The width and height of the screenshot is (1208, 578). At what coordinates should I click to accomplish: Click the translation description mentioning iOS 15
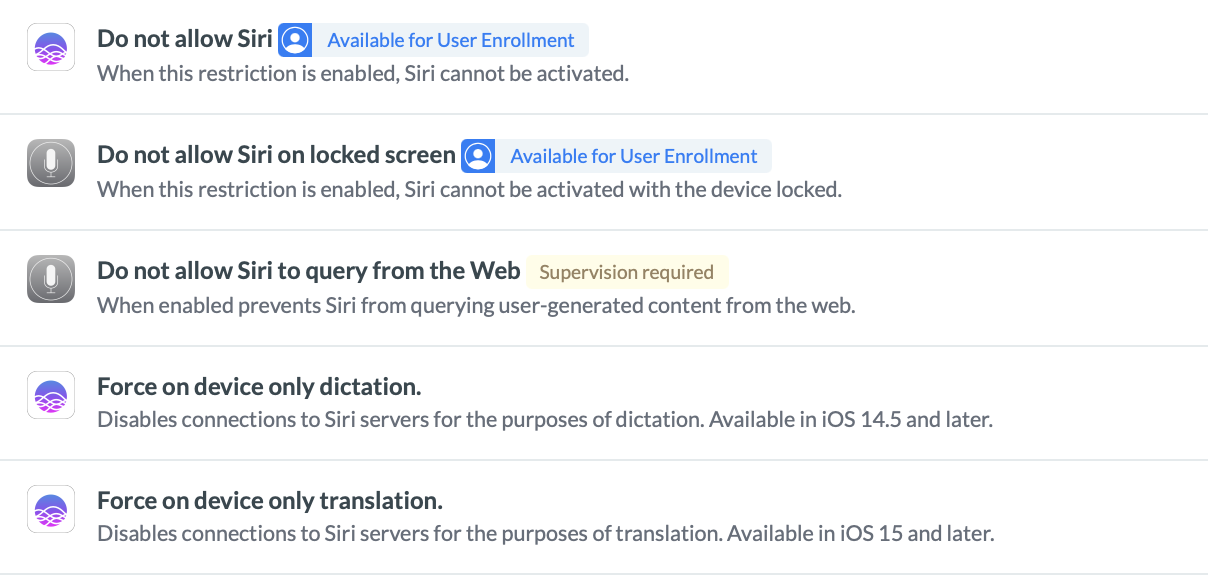[546, 534]
